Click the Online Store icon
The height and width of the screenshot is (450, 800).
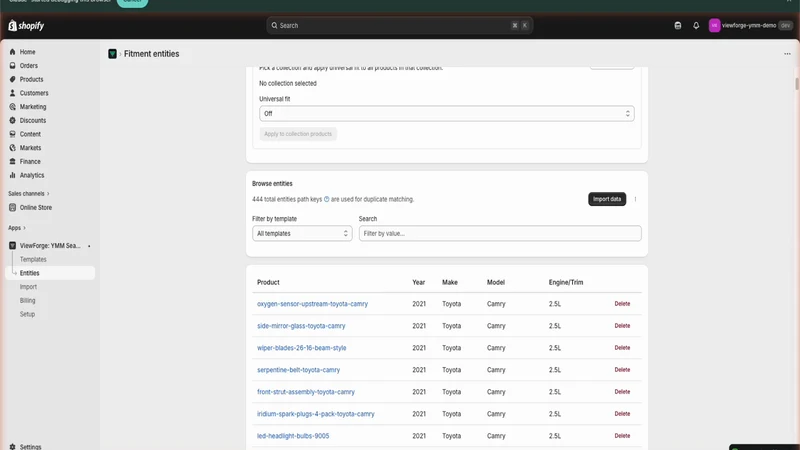pos(13,208)
